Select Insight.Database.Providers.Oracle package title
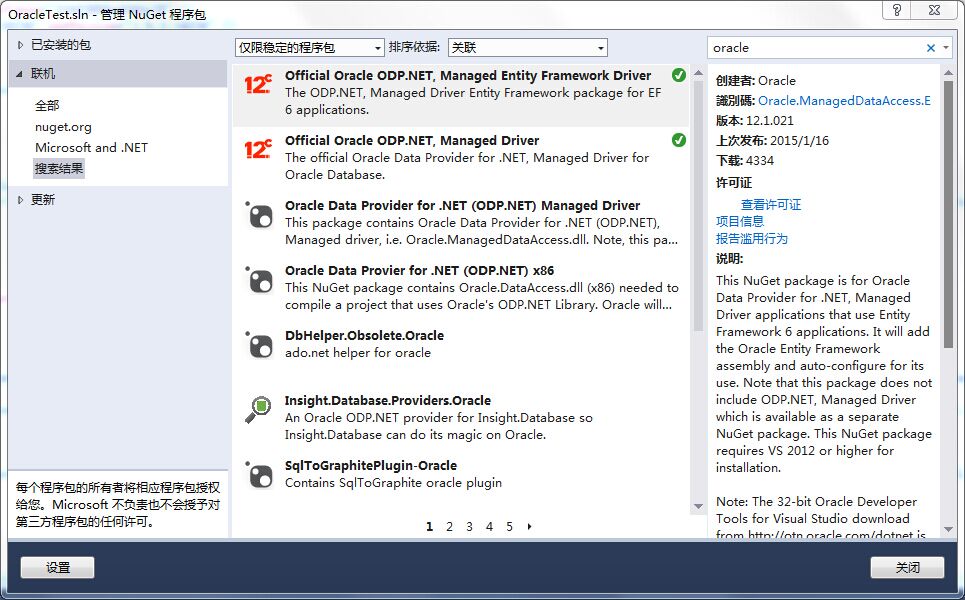The height and width of the screenshot is (600, 965). click(388, 401)
